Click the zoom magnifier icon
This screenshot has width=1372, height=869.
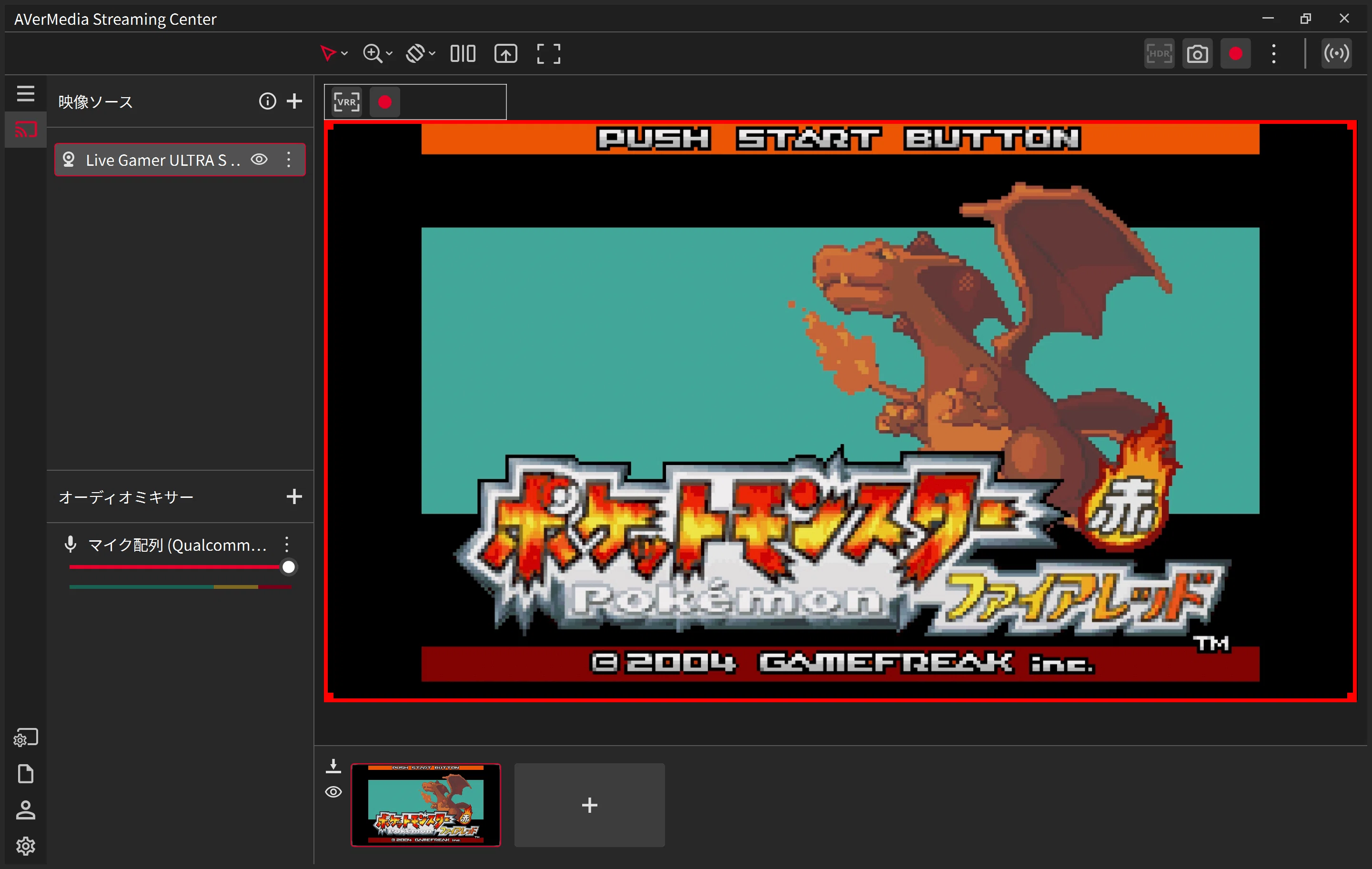[x=372, y=53]
